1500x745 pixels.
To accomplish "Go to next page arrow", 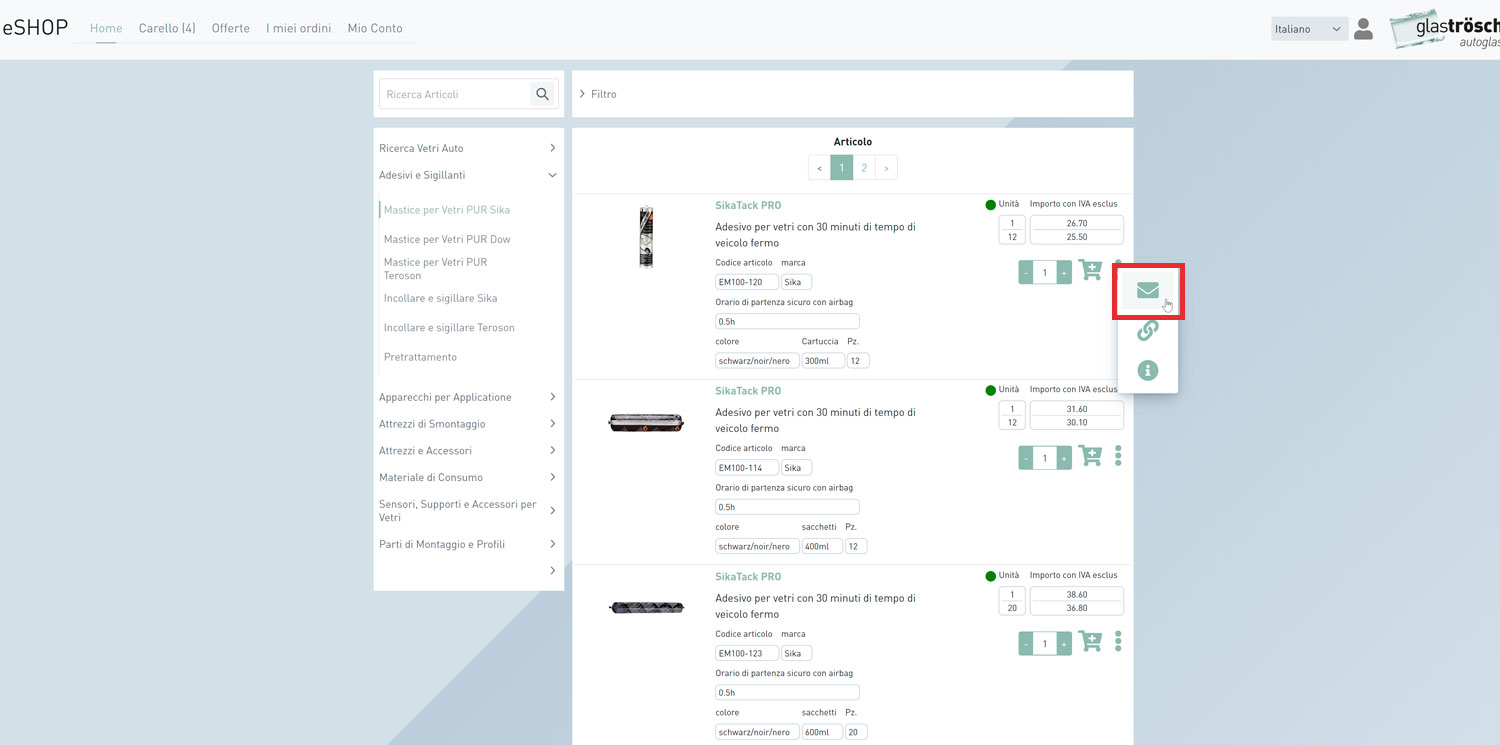I will point(886,168).
